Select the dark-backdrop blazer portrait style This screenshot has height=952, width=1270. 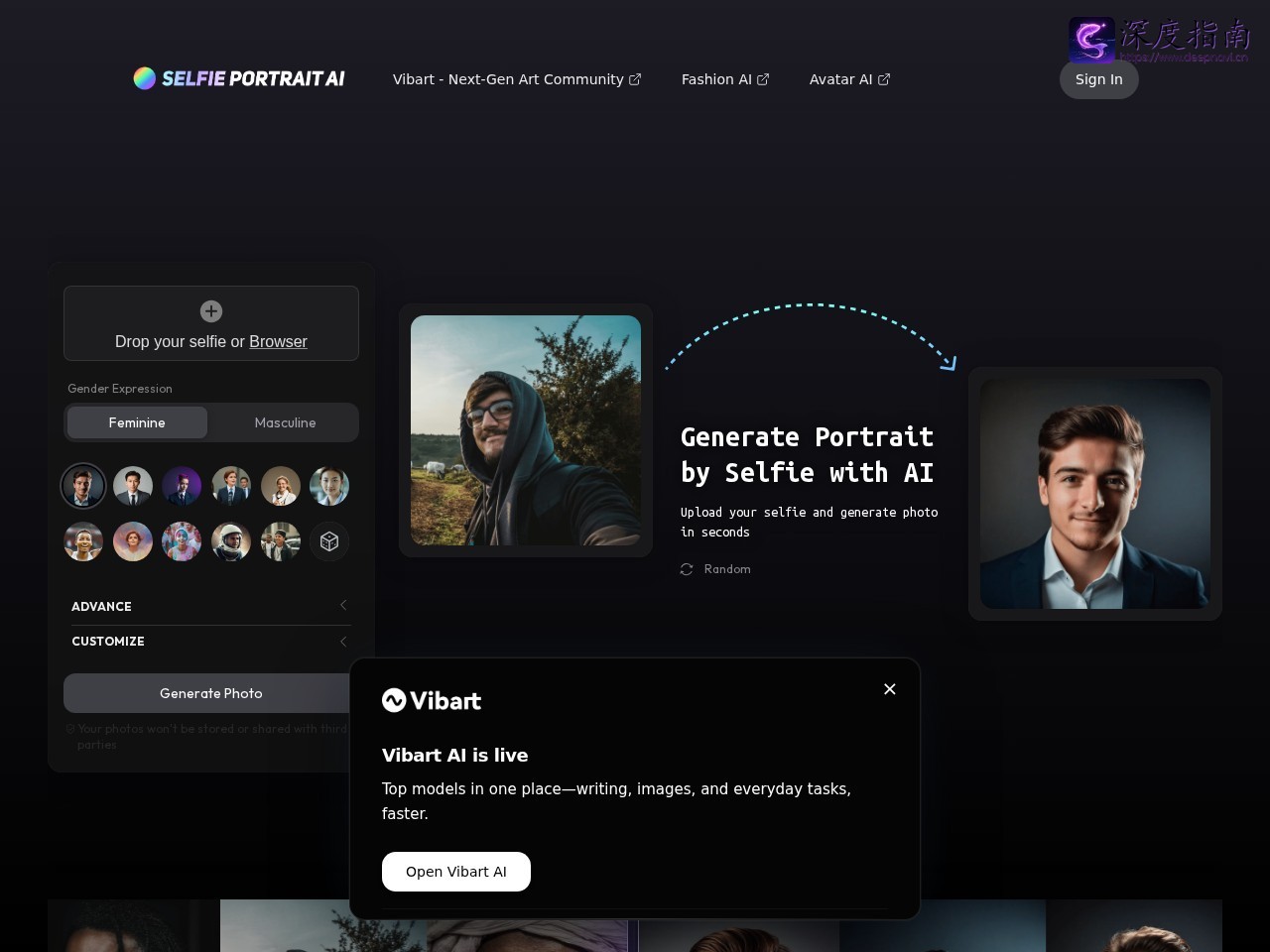pos(83,486)
